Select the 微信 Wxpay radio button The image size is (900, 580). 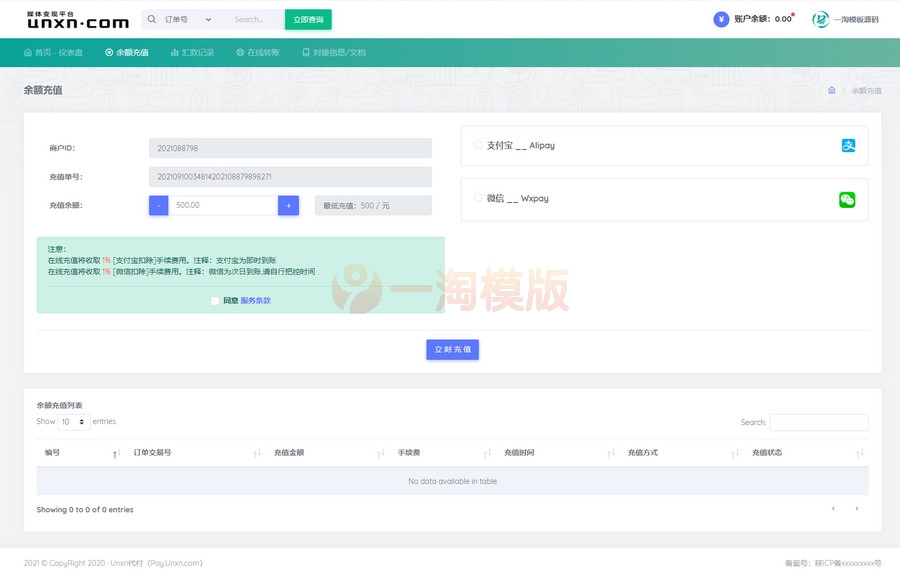coord(476,198)
